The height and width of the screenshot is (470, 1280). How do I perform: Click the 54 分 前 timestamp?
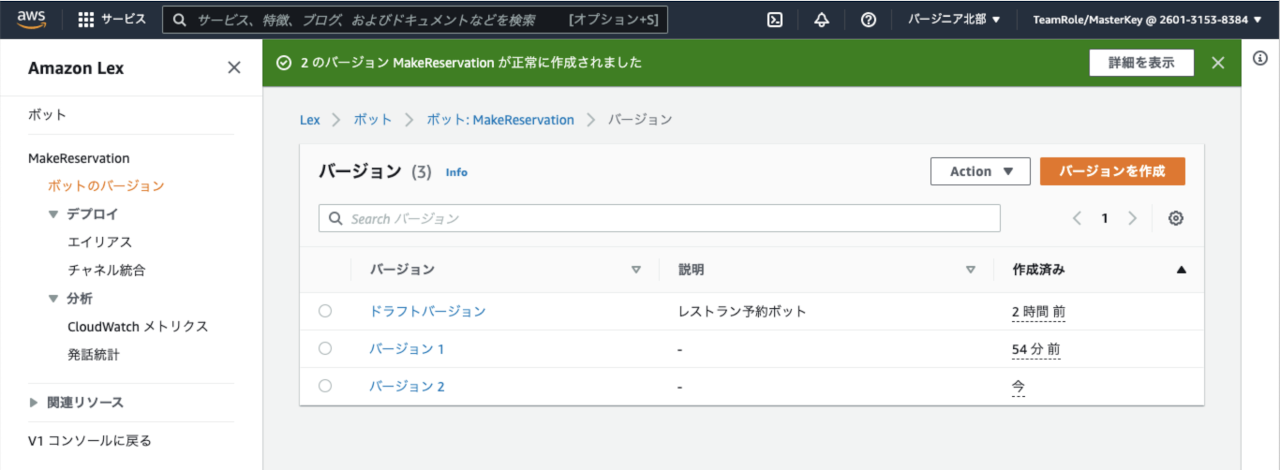(1036, 348)
